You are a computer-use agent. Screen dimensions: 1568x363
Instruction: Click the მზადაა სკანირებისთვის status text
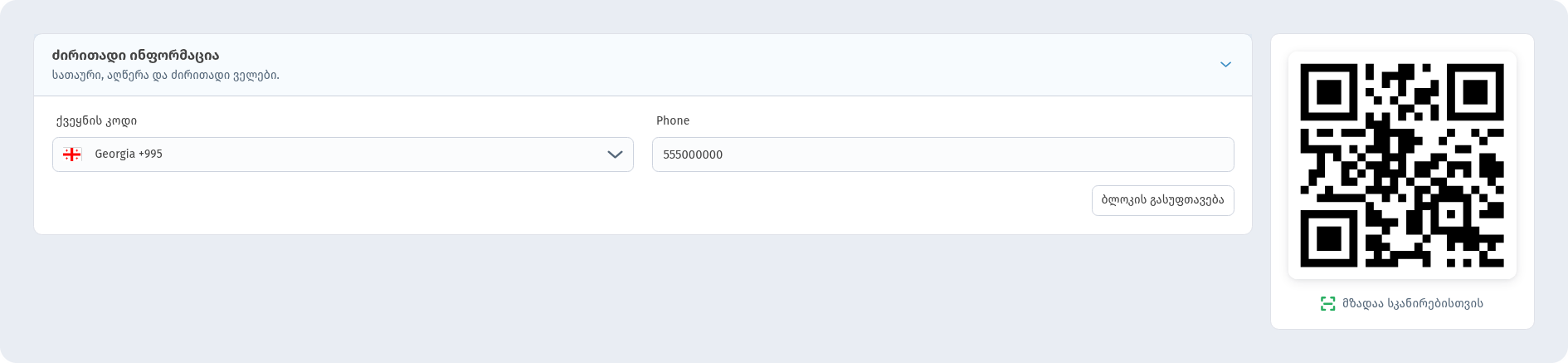coord(1413,303)
